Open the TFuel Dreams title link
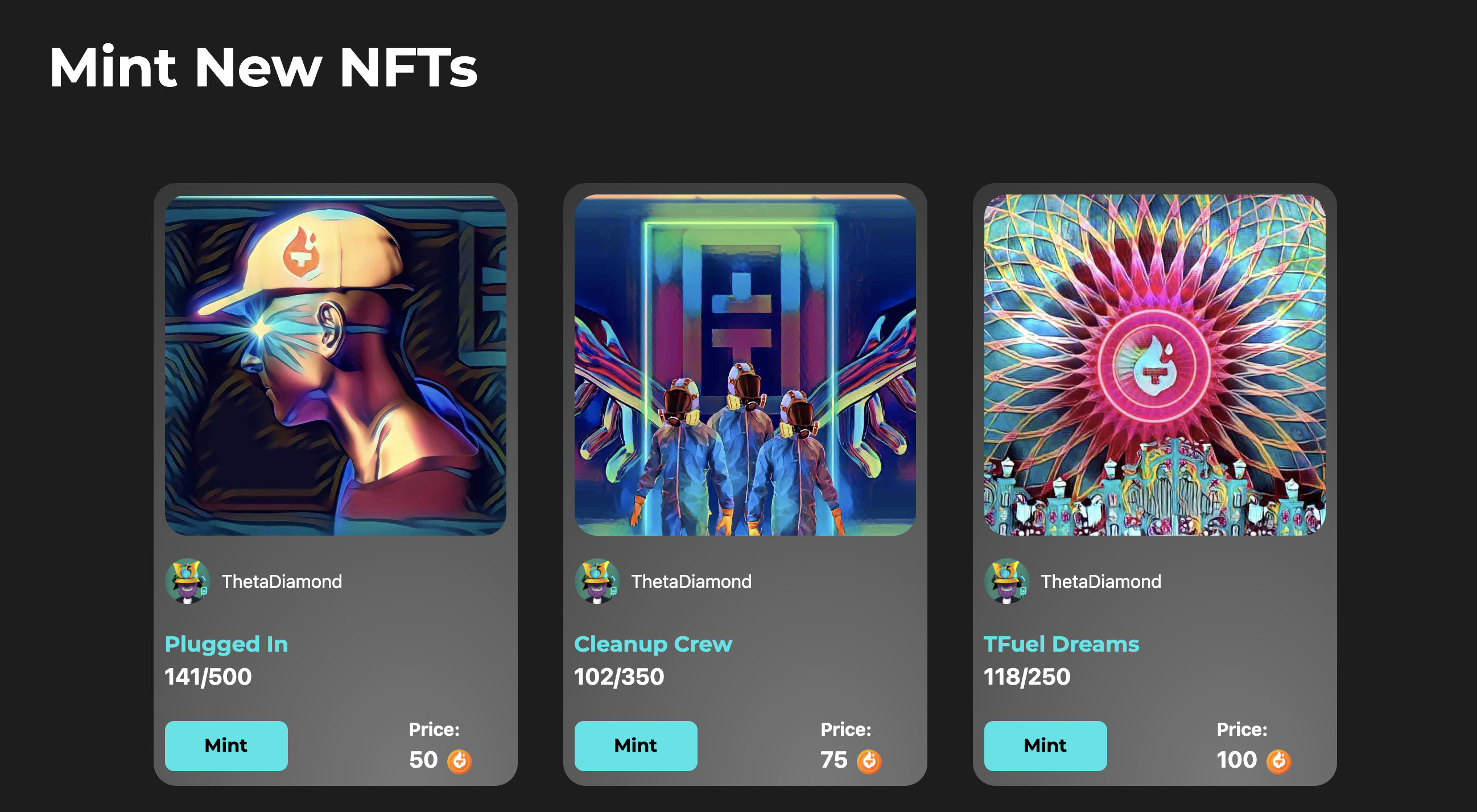The width and height of the screenshot is (1477, 812). (x=1061, y=644)
